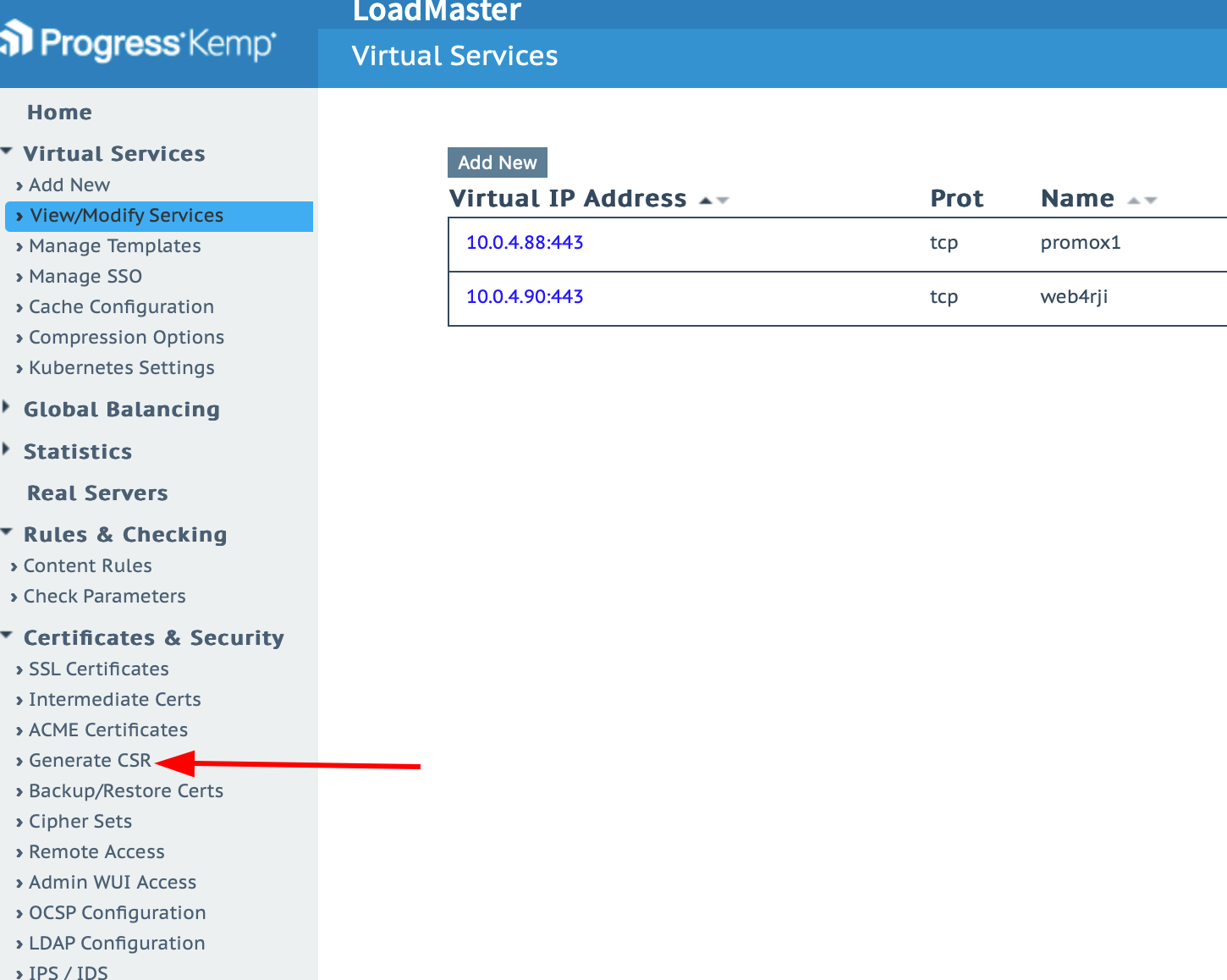Select View/Modify Services in sidebar

126,216
